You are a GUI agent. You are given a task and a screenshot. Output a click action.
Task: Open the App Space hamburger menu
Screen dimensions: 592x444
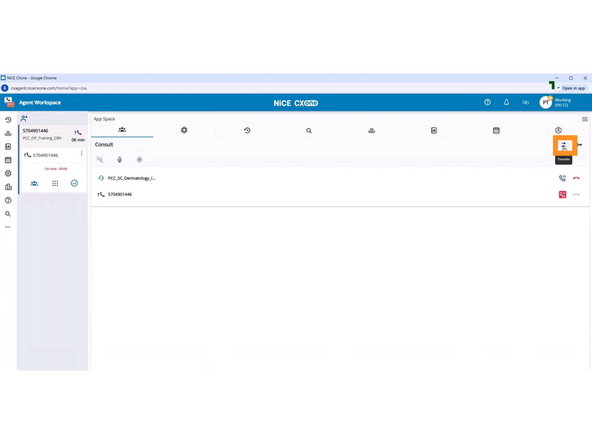[x=585, y=119]
